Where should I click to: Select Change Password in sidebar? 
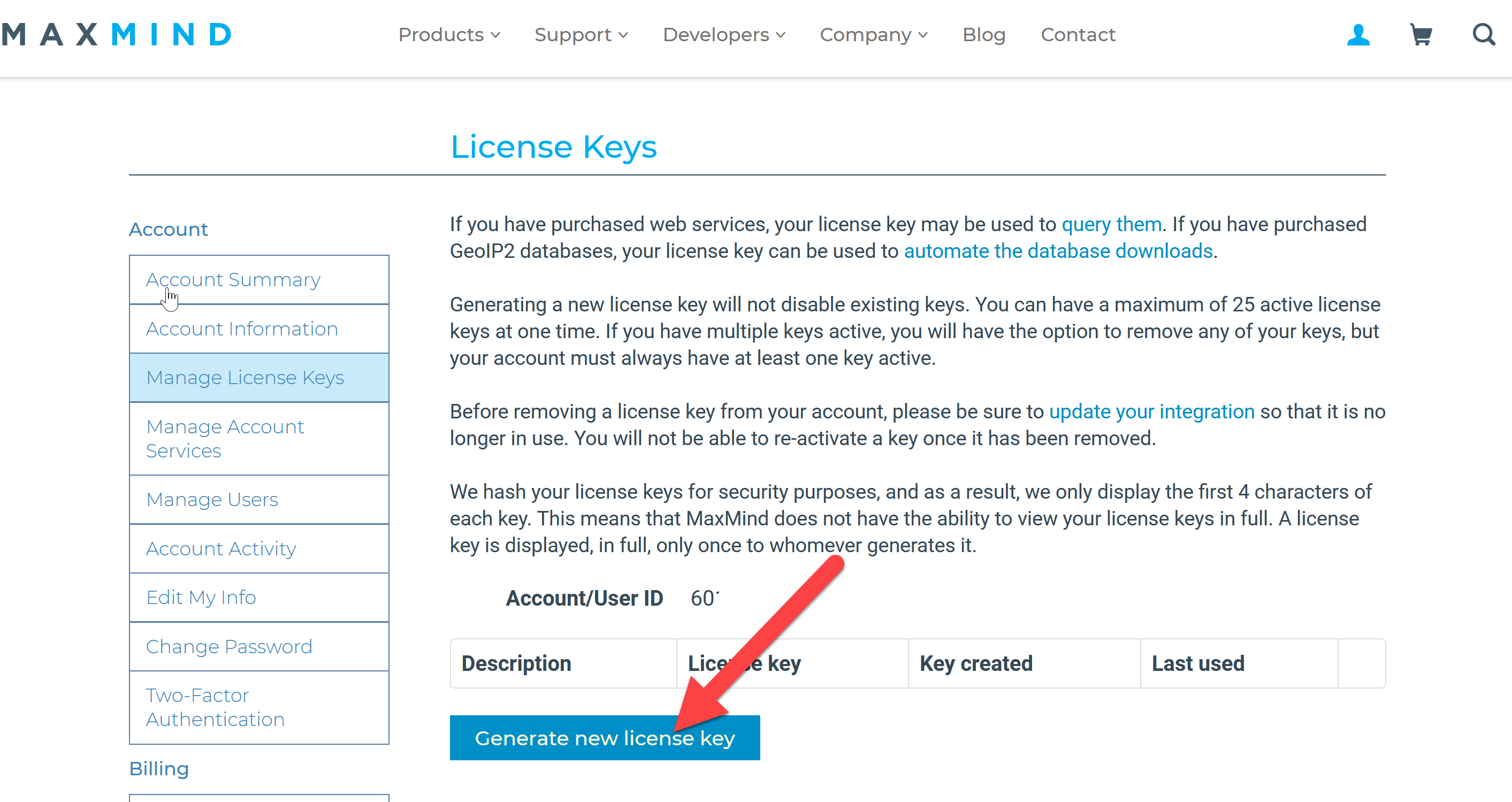pos(229,646)
